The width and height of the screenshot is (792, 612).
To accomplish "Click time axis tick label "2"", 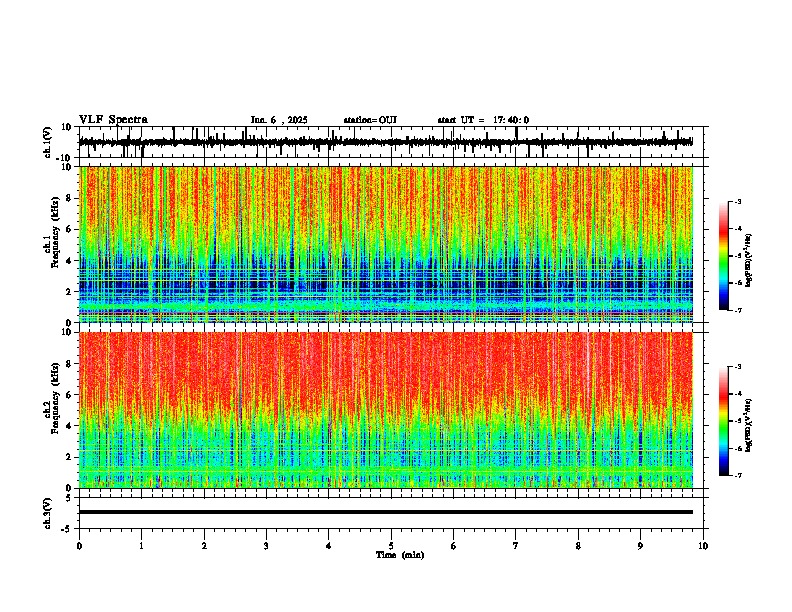I will click(204, 546).
